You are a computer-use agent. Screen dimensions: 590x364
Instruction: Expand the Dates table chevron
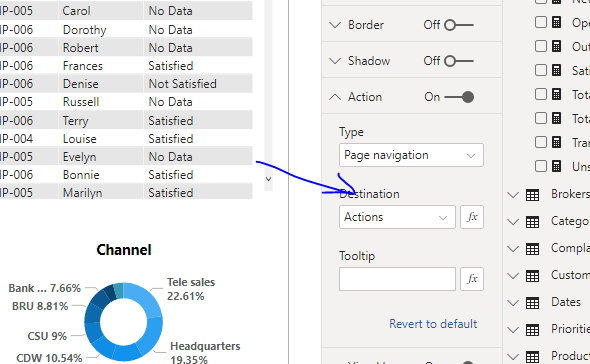pyautogui.click(x=513, y=303)
